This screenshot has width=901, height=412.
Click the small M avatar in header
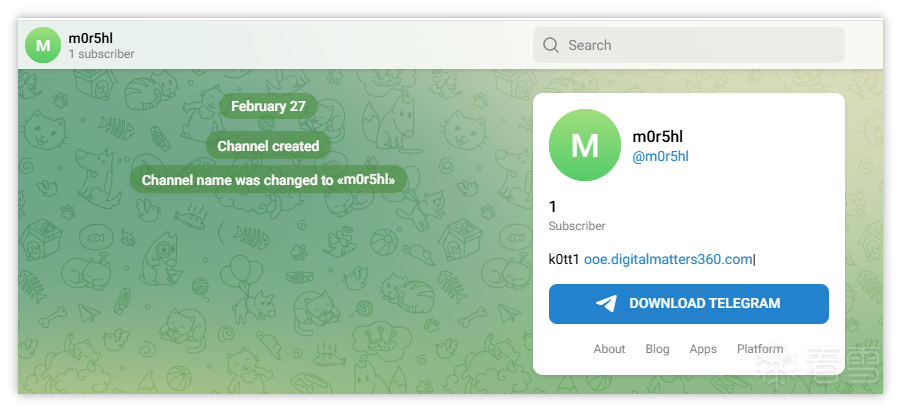point(43,45)
